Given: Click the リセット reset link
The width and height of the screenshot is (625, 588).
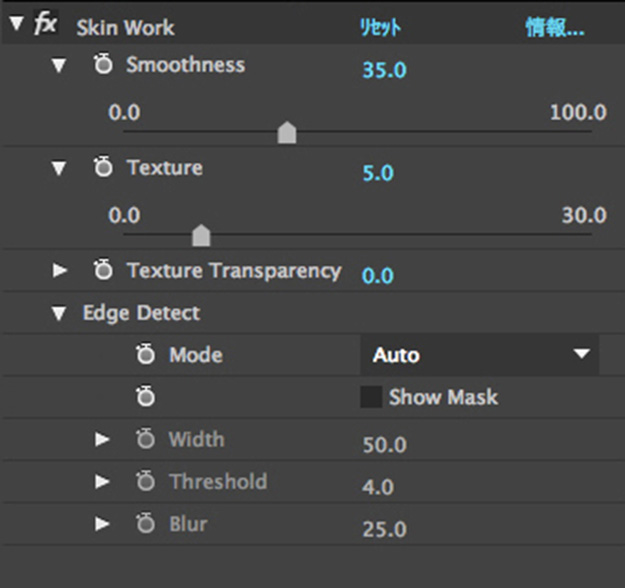Looking at the screenshot, I should [380, 28].
